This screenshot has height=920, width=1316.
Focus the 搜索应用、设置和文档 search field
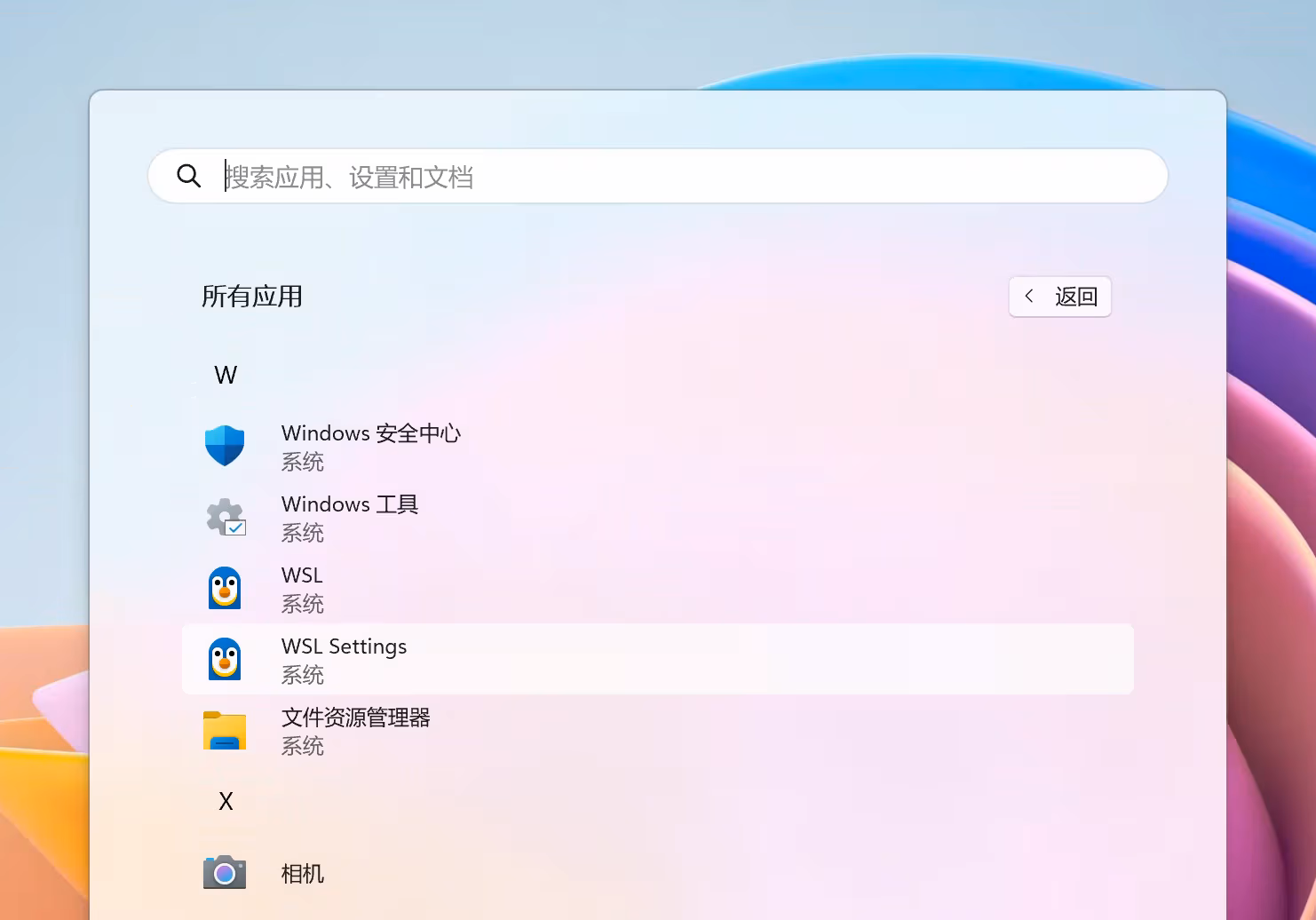[x=658, y=176]
